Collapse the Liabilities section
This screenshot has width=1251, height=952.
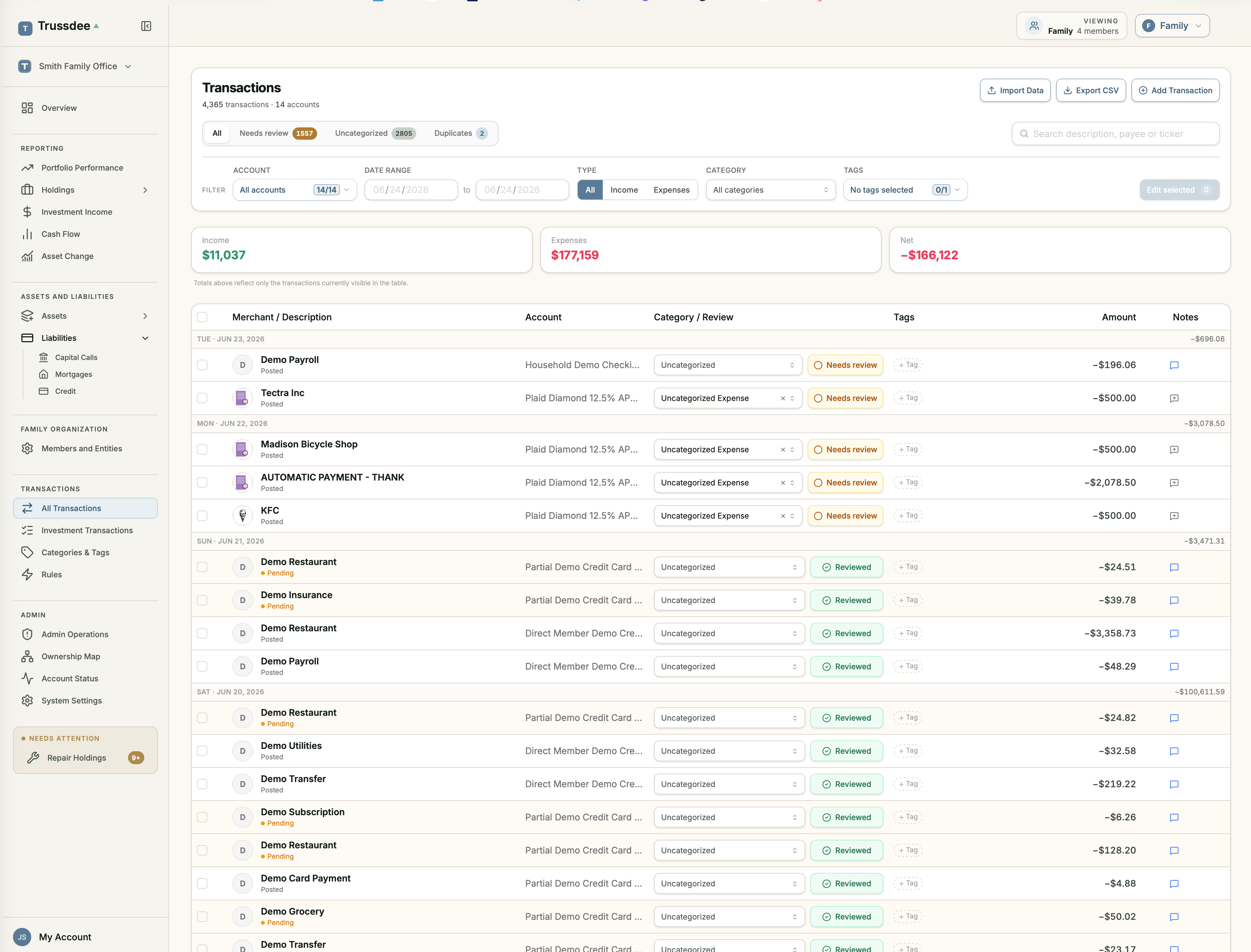click(145, 338)
